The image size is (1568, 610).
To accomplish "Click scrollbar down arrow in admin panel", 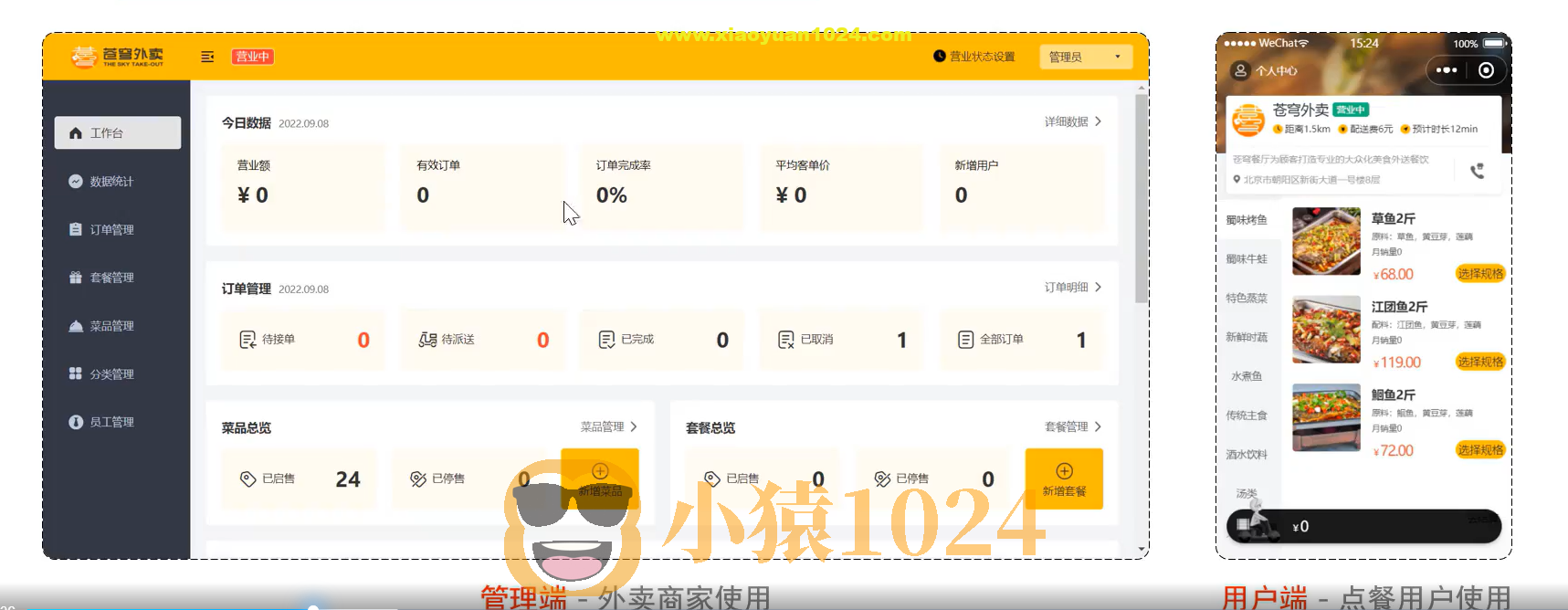I will point(1142,549).
